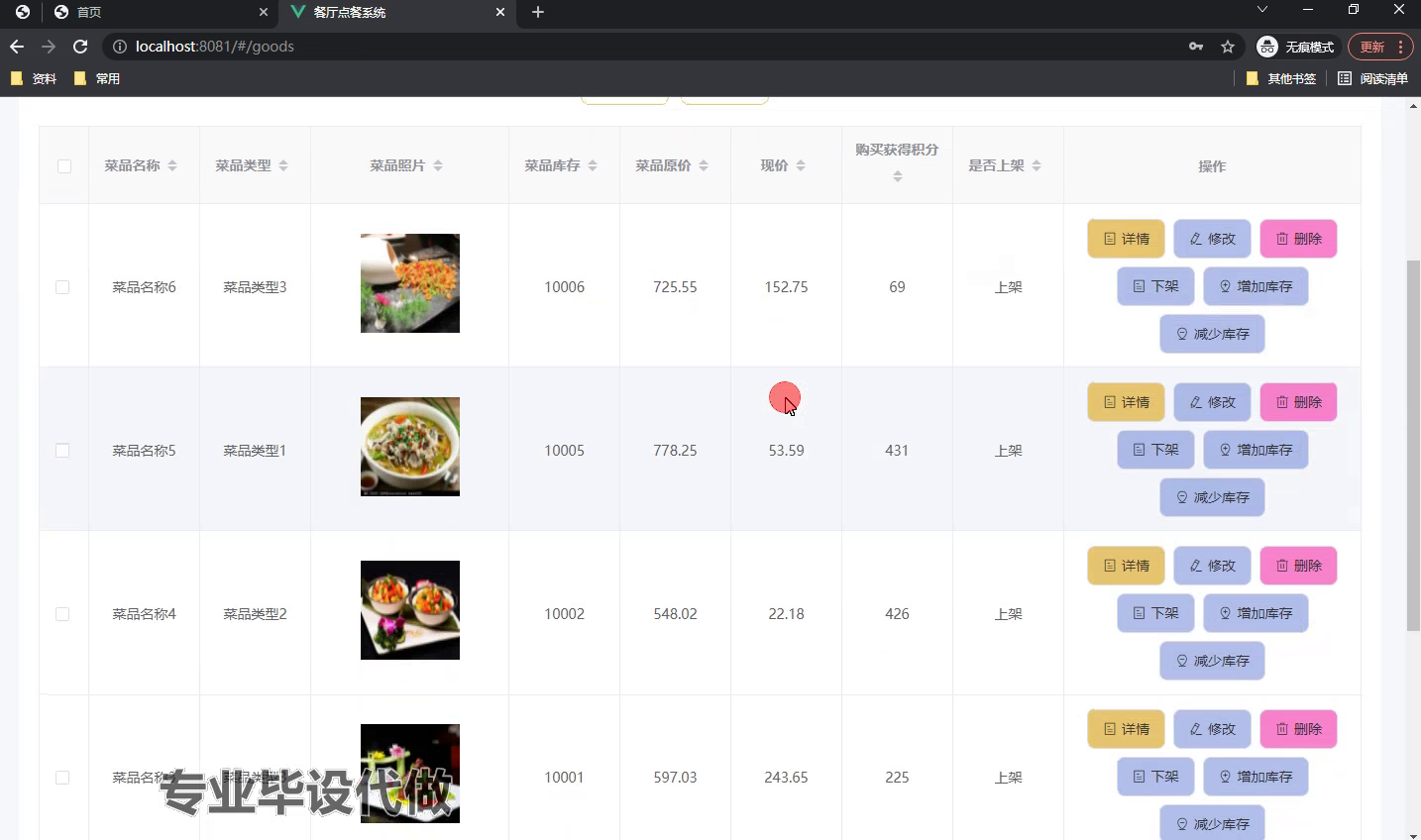
Task: Sort by 菜品名称 column arrows
Action: click(172, 166)
